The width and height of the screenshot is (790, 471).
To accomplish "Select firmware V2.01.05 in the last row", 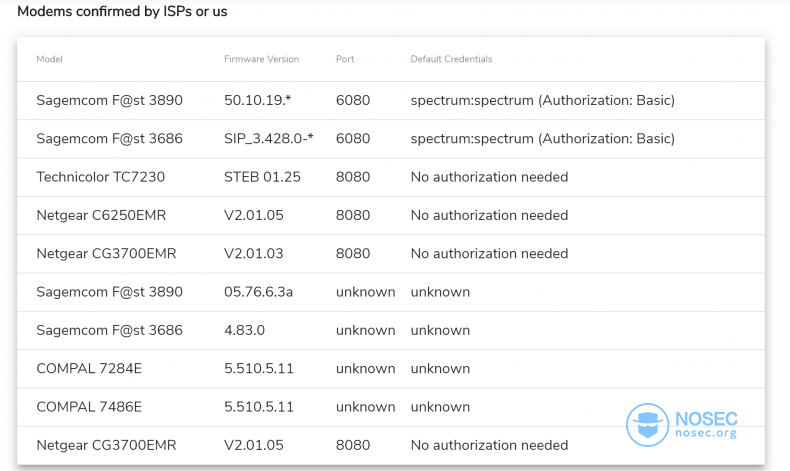I will [254, 445].
